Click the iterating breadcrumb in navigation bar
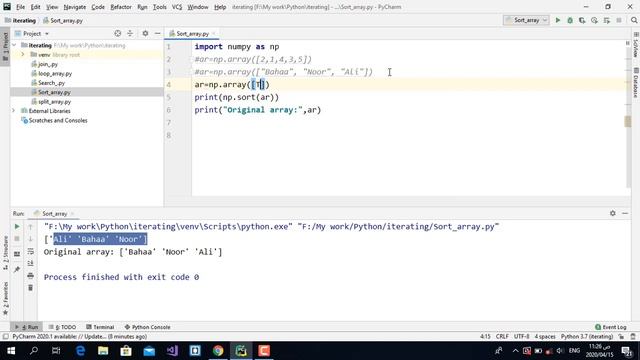 pos(20,20)
